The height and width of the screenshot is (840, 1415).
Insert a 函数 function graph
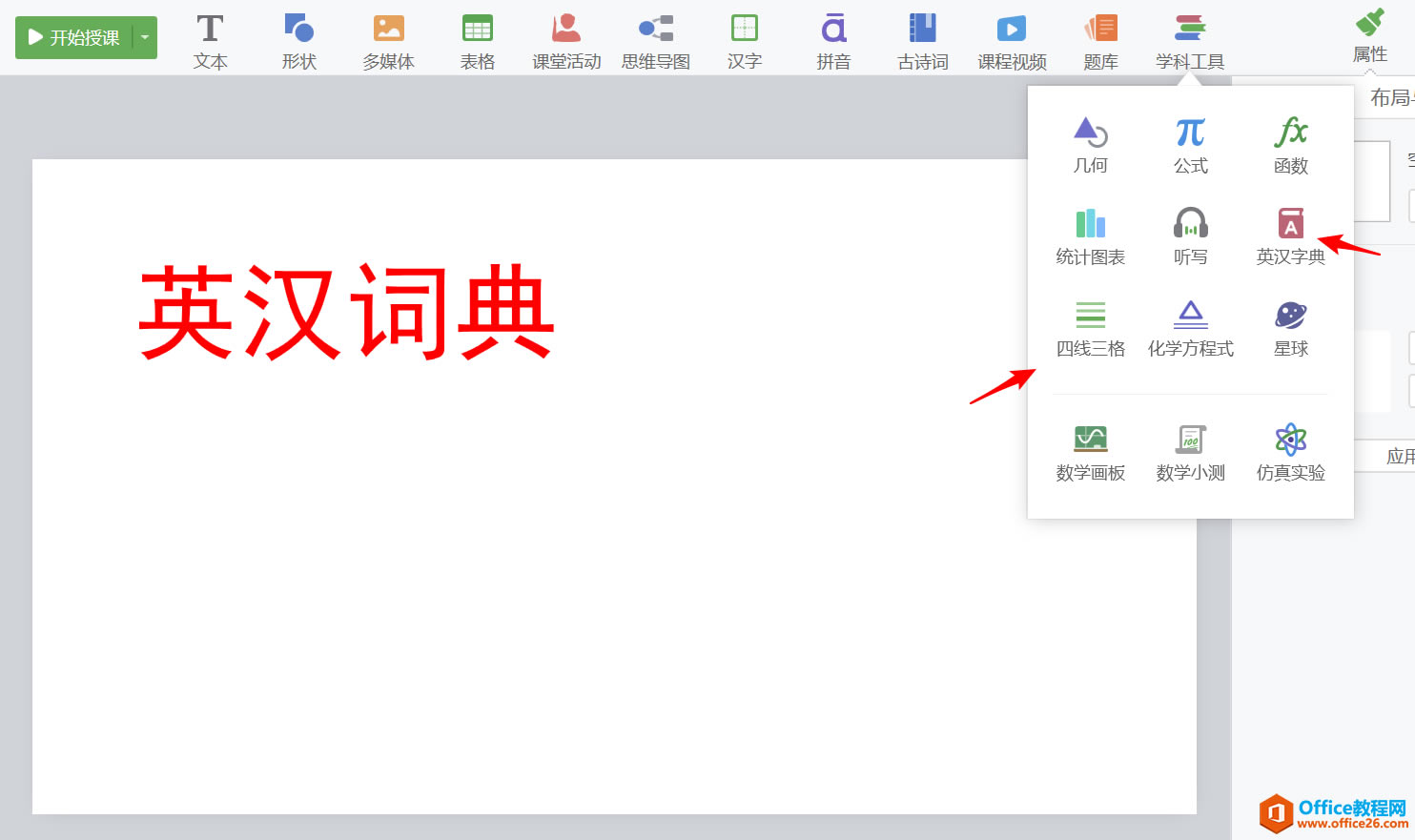click(x=1290, y=145)
